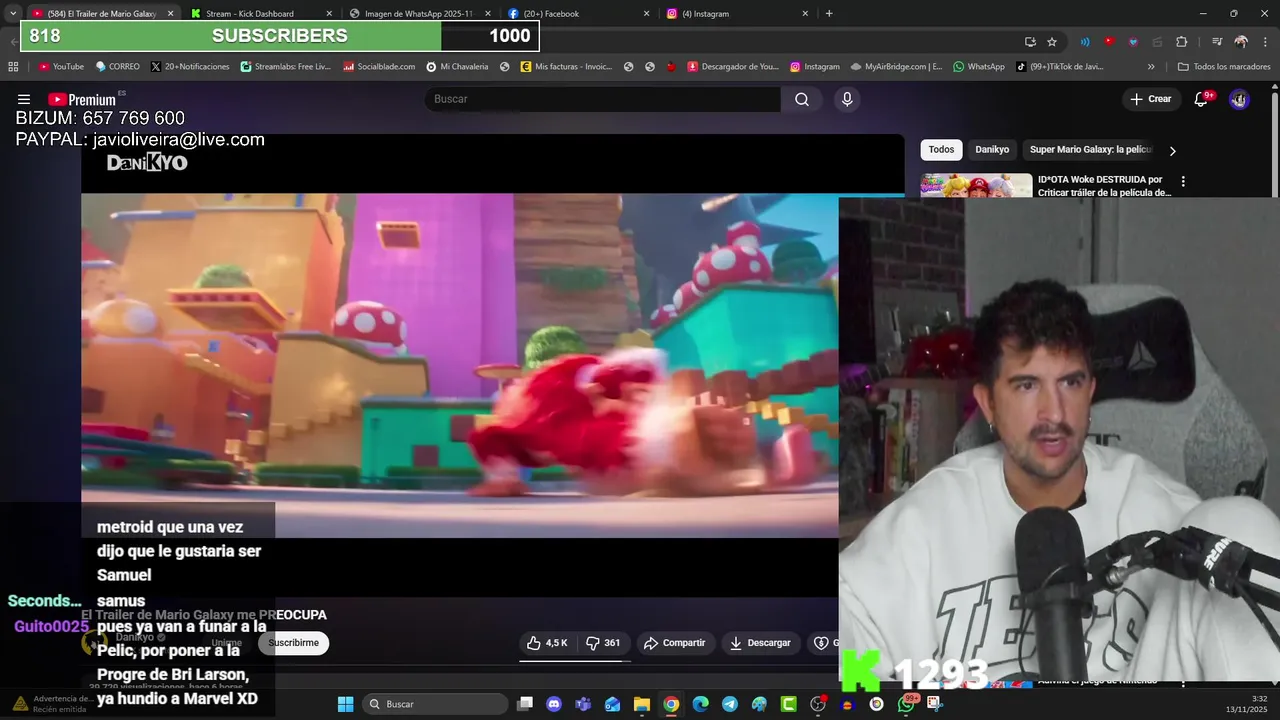Open the ID*OTA Woke DESTRUIDA video title
Image resolution: width=1280 pixels, height=720 pixels.
point(1104,186)
